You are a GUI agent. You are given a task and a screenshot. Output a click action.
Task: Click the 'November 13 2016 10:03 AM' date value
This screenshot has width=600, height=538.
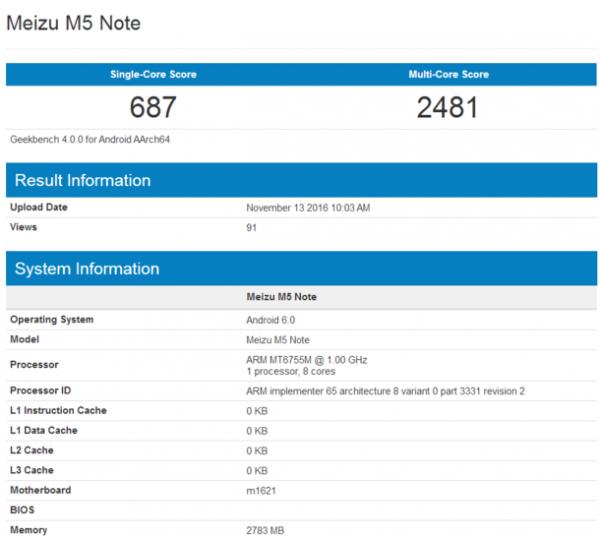pyautogui.click(x=308, y=208)
